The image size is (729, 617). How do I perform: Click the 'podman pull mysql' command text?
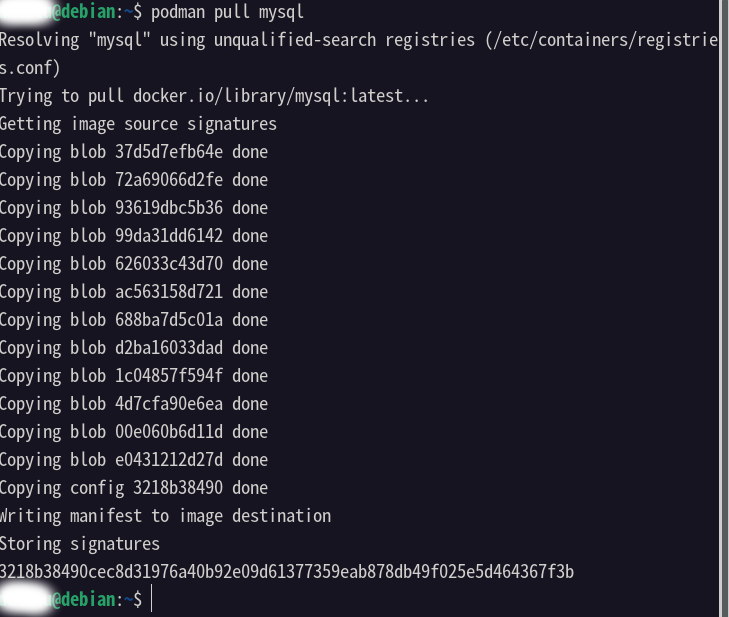(227, 12)
